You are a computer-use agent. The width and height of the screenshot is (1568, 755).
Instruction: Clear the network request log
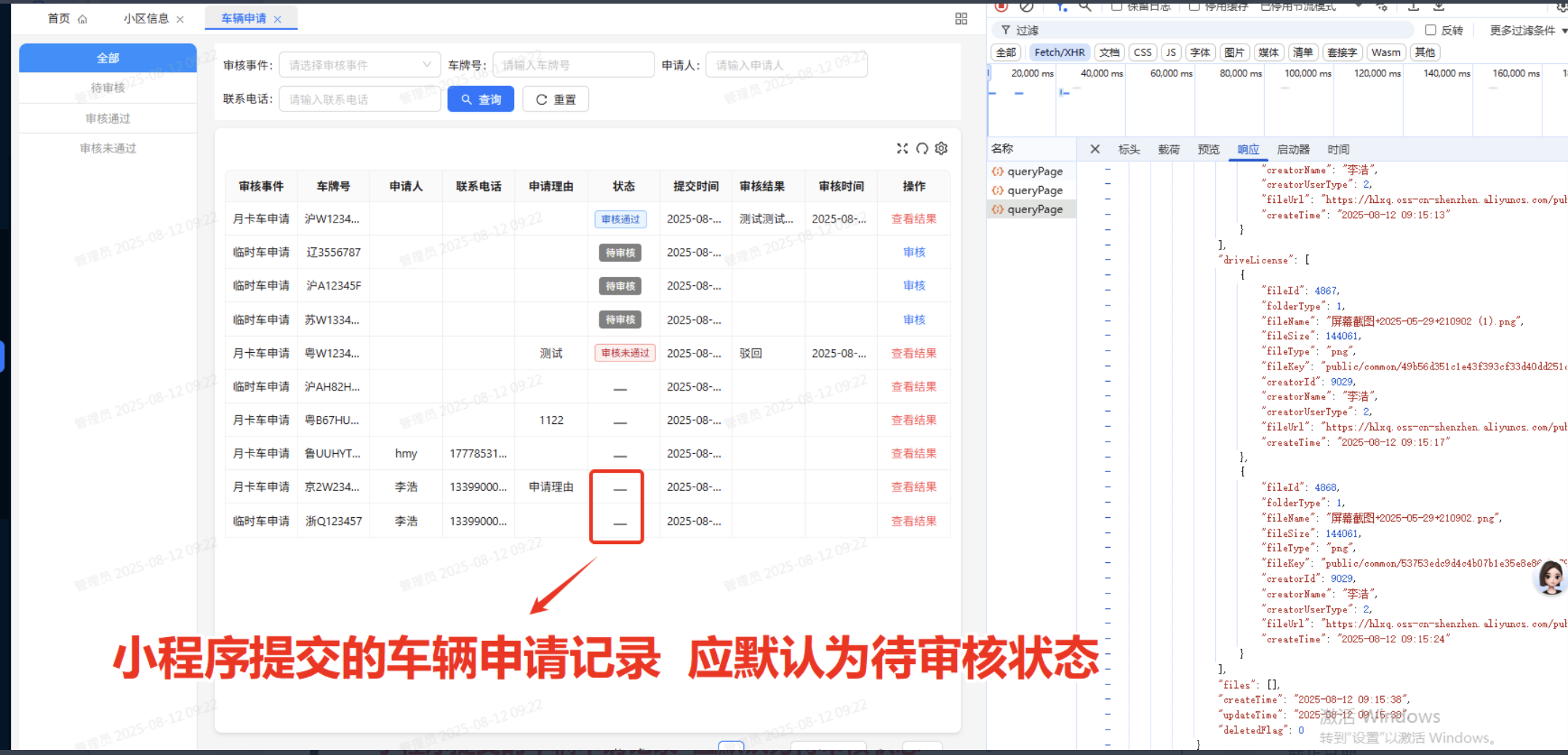pyautogui.click(x=1025, y=7)
